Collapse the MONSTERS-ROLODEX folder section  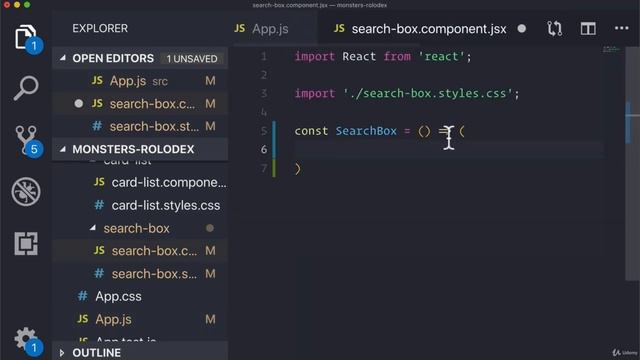pos(62,149)
